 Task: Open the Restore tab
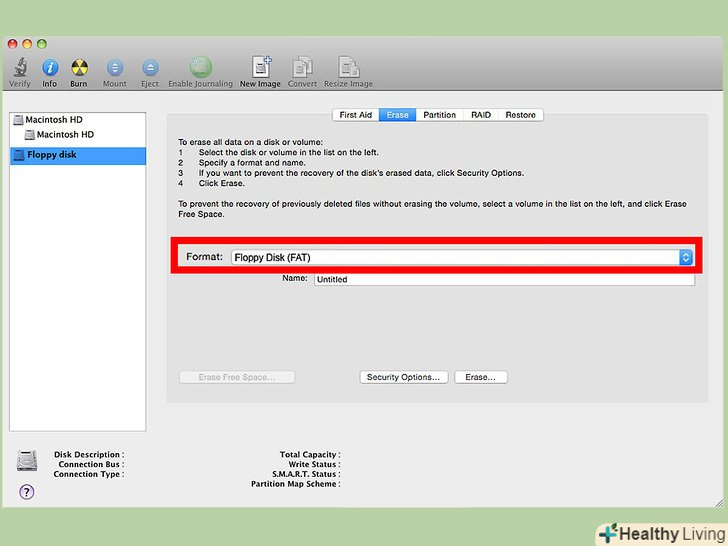coord(520,115)
